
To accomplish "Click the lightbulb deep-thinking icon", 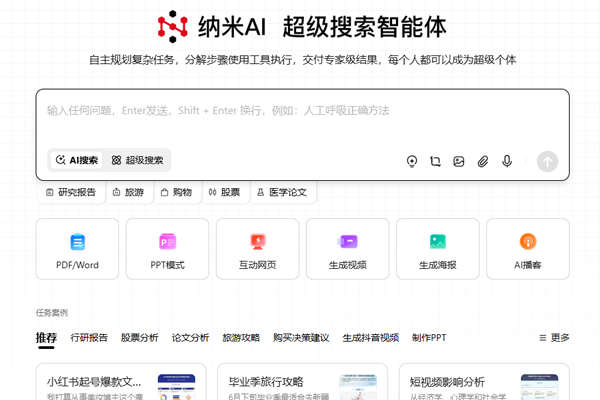I will 412,161.
